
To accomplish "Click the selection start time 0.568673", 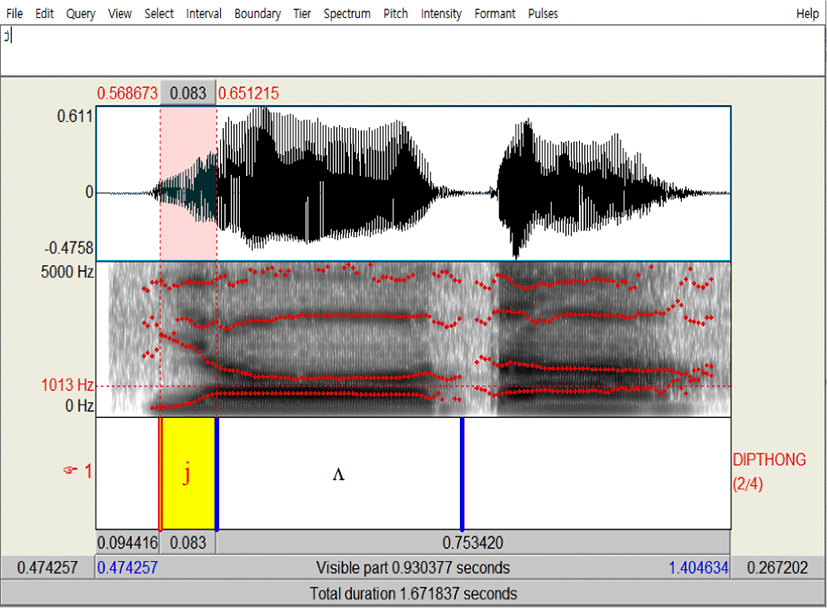I will pyautogui.click(x=127, y=93).
